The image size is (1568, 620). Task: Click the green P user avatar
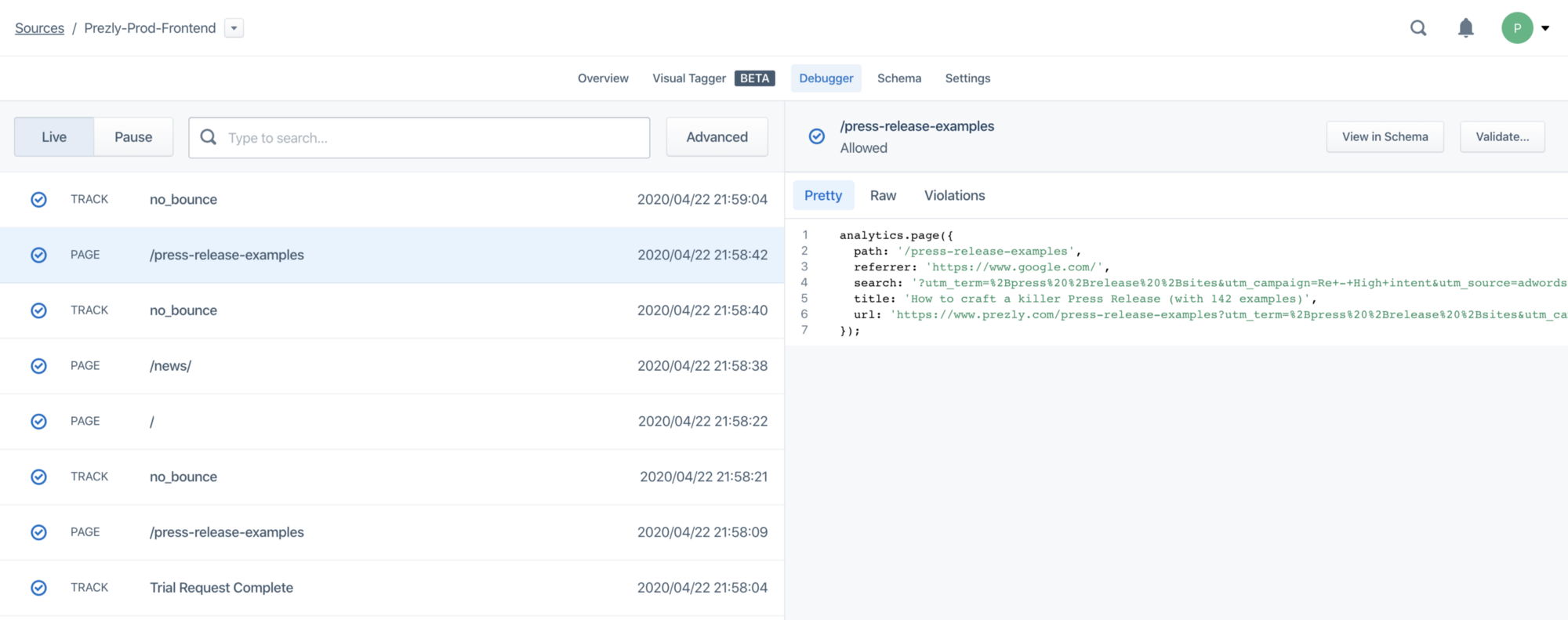point(1517,28)
